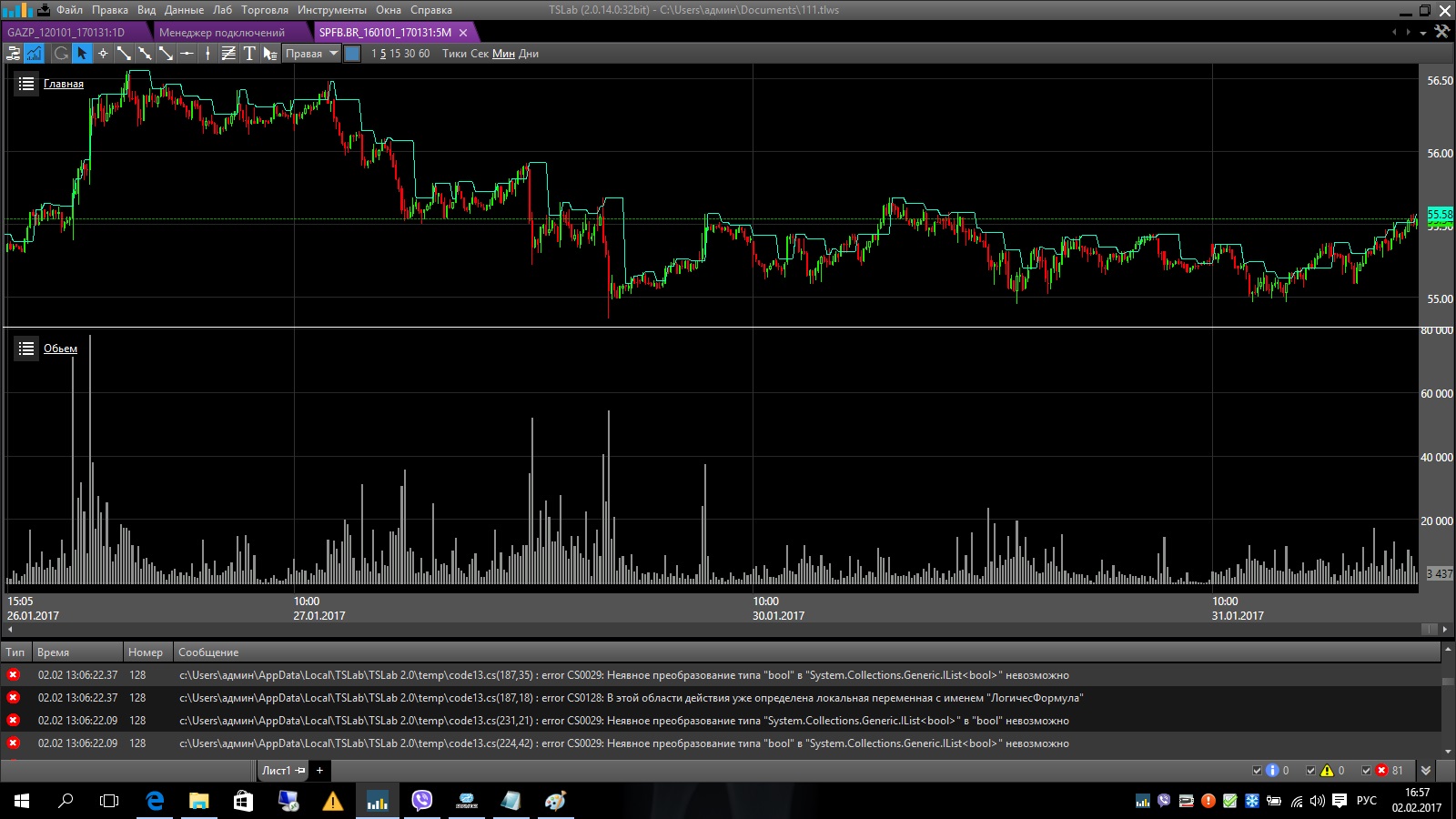Switch the timeframe unit to Дни
This screenshot has height=819, width=1456.
click(x=529, y=54)
